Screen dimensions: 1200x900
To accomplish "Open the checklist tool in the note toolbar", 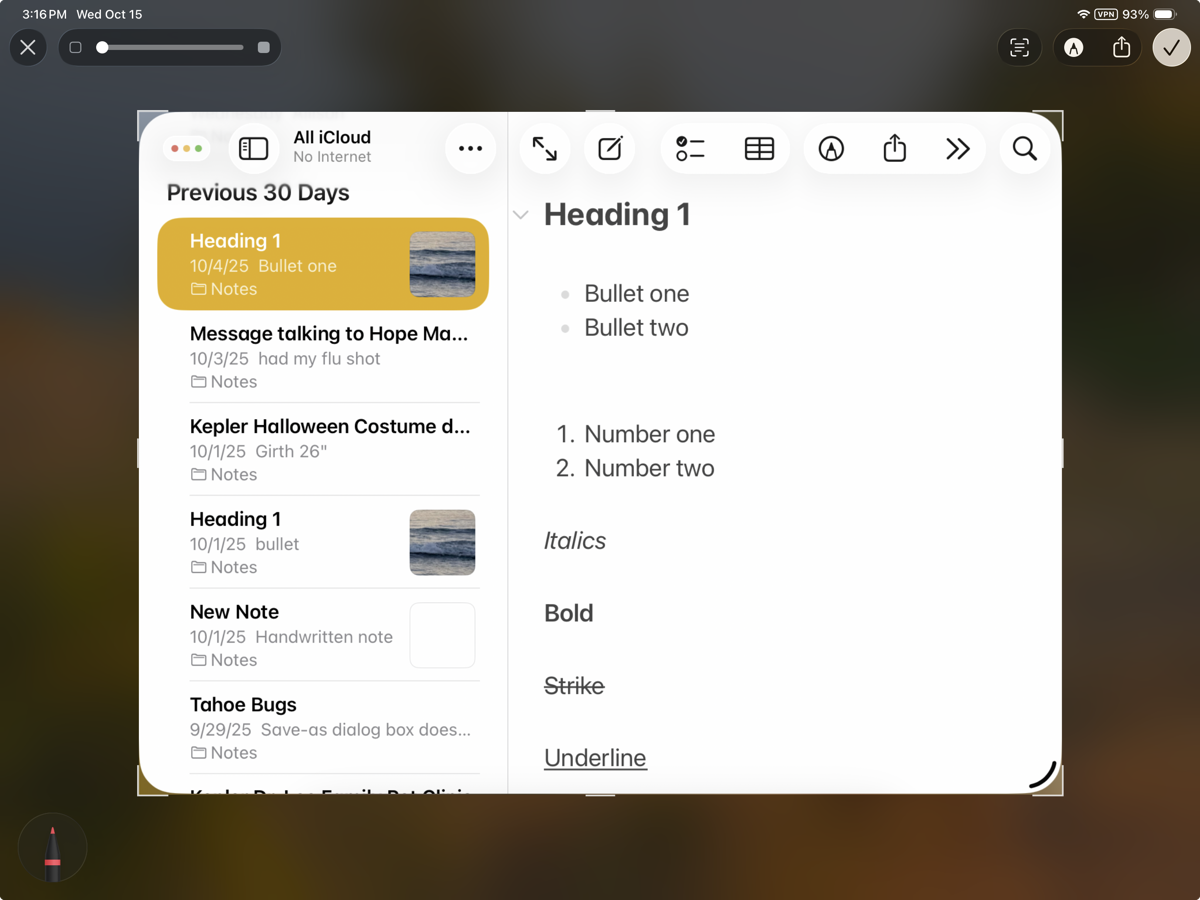I will click(x=691, y=147).
